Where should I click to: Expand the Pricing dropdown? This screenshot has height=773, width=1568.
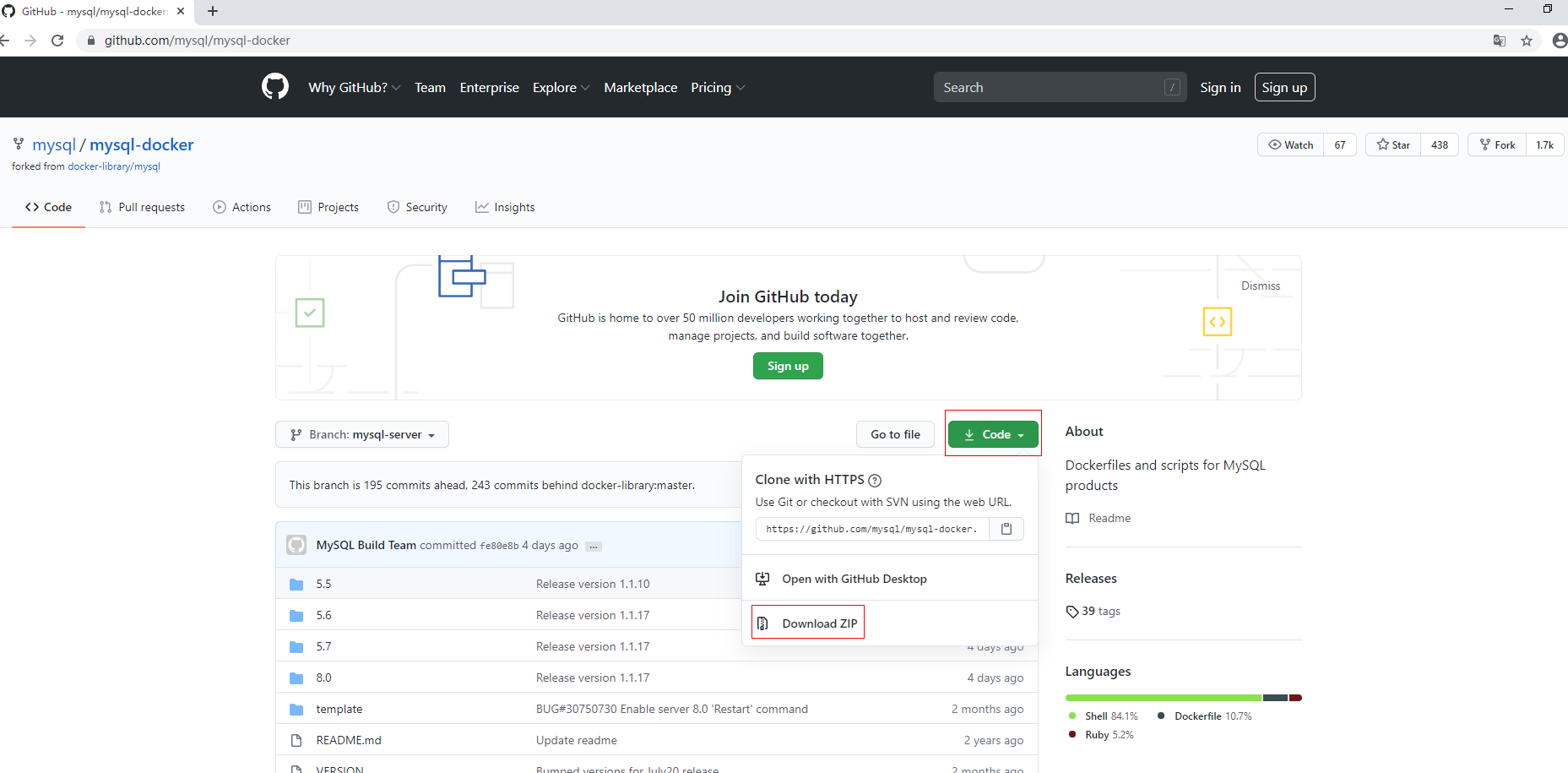pyautogui.click(x=718, y=87)
